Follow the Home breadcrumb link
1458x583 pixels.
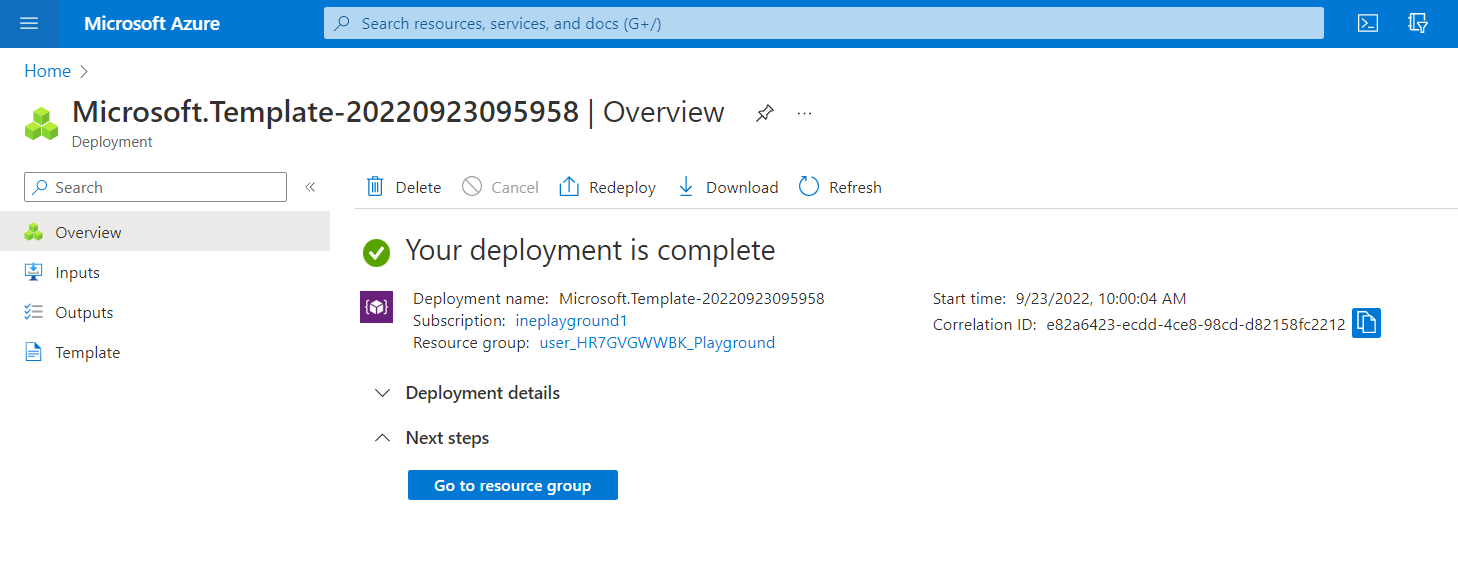[x=47, y=71]
